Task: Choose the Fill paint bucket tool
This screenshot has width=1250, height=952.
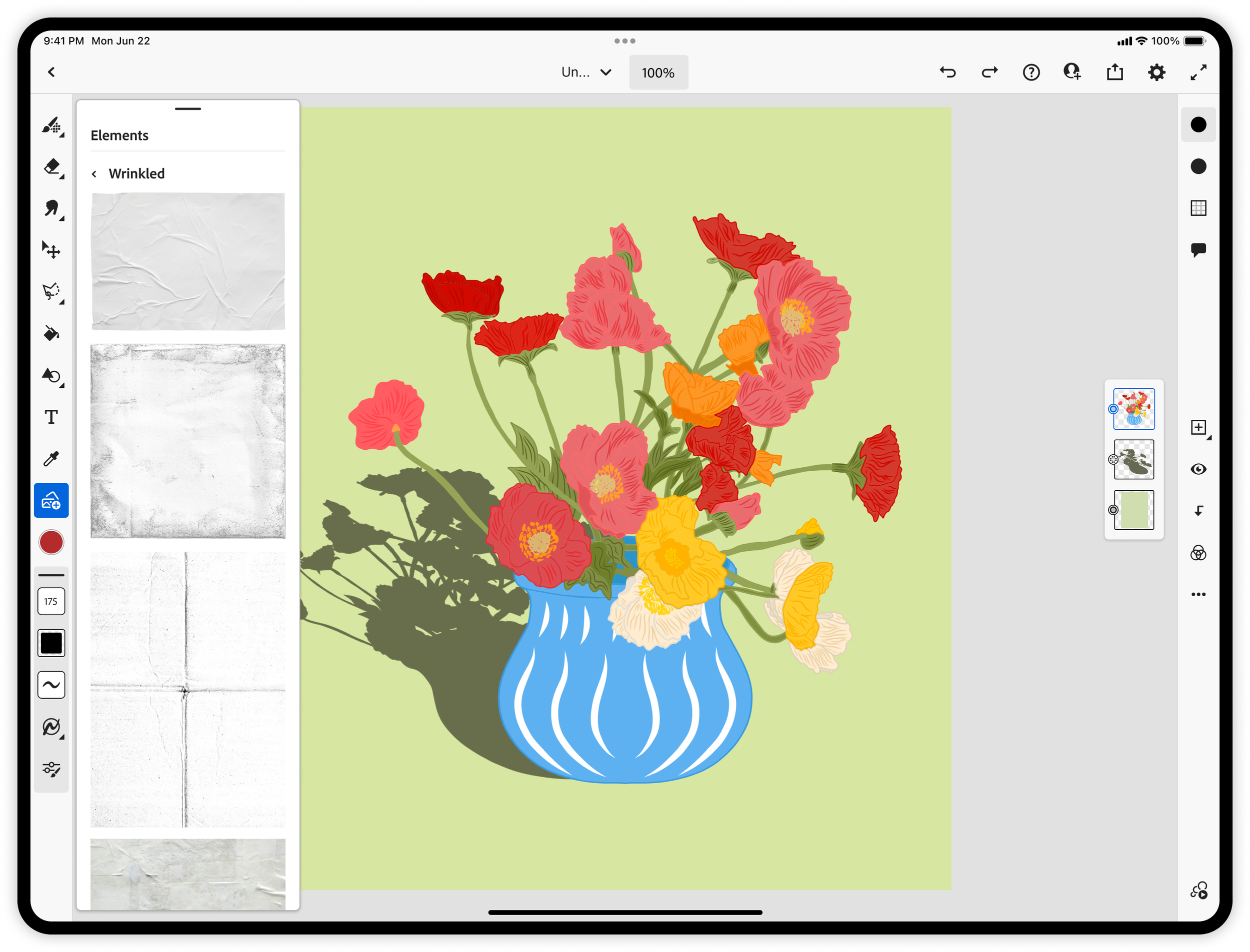Action: 51,334
